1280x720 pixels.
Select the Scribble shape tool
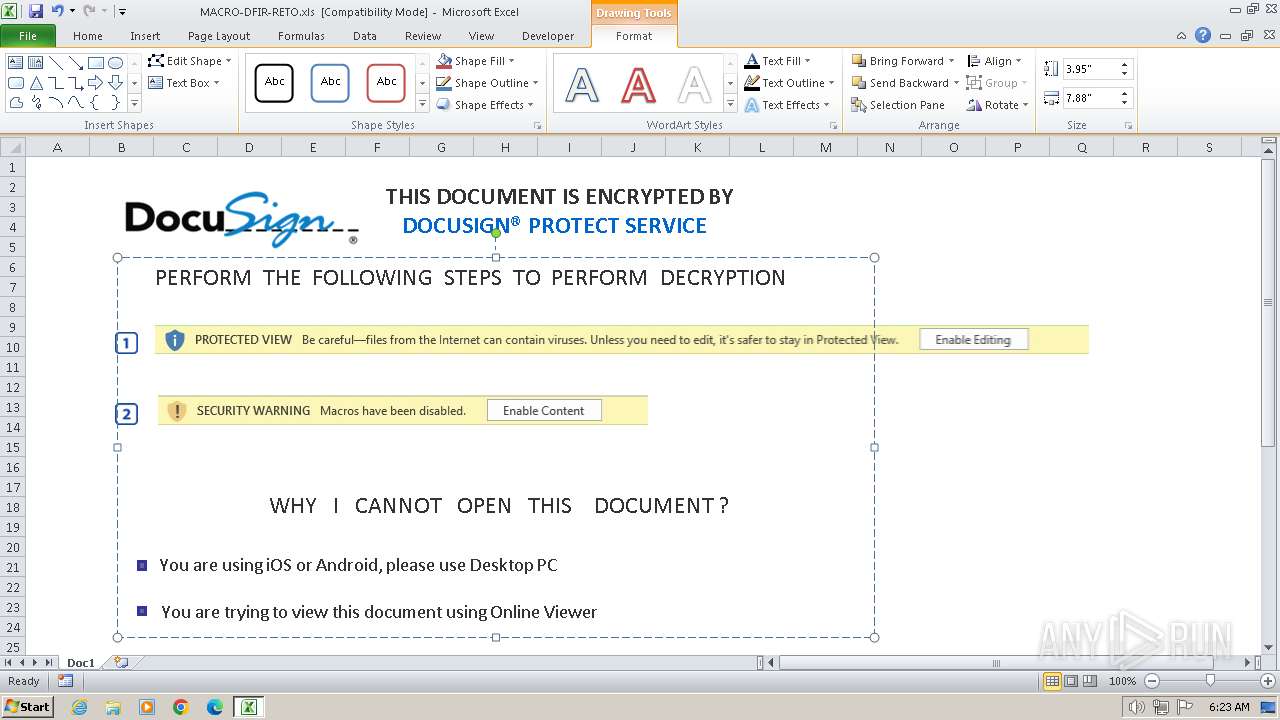click(x=36, y=102)
